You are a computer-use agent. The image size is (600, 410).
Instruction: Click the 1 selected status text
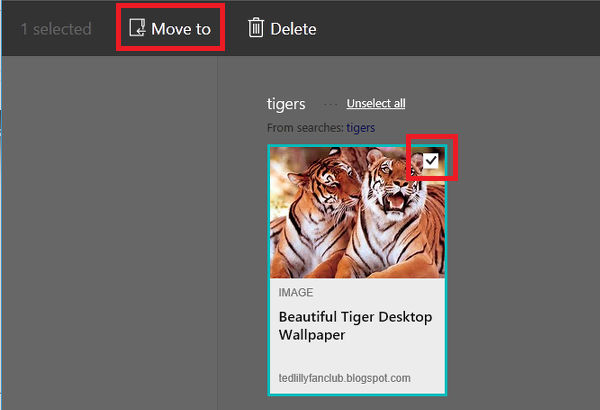tap(56, 29)
